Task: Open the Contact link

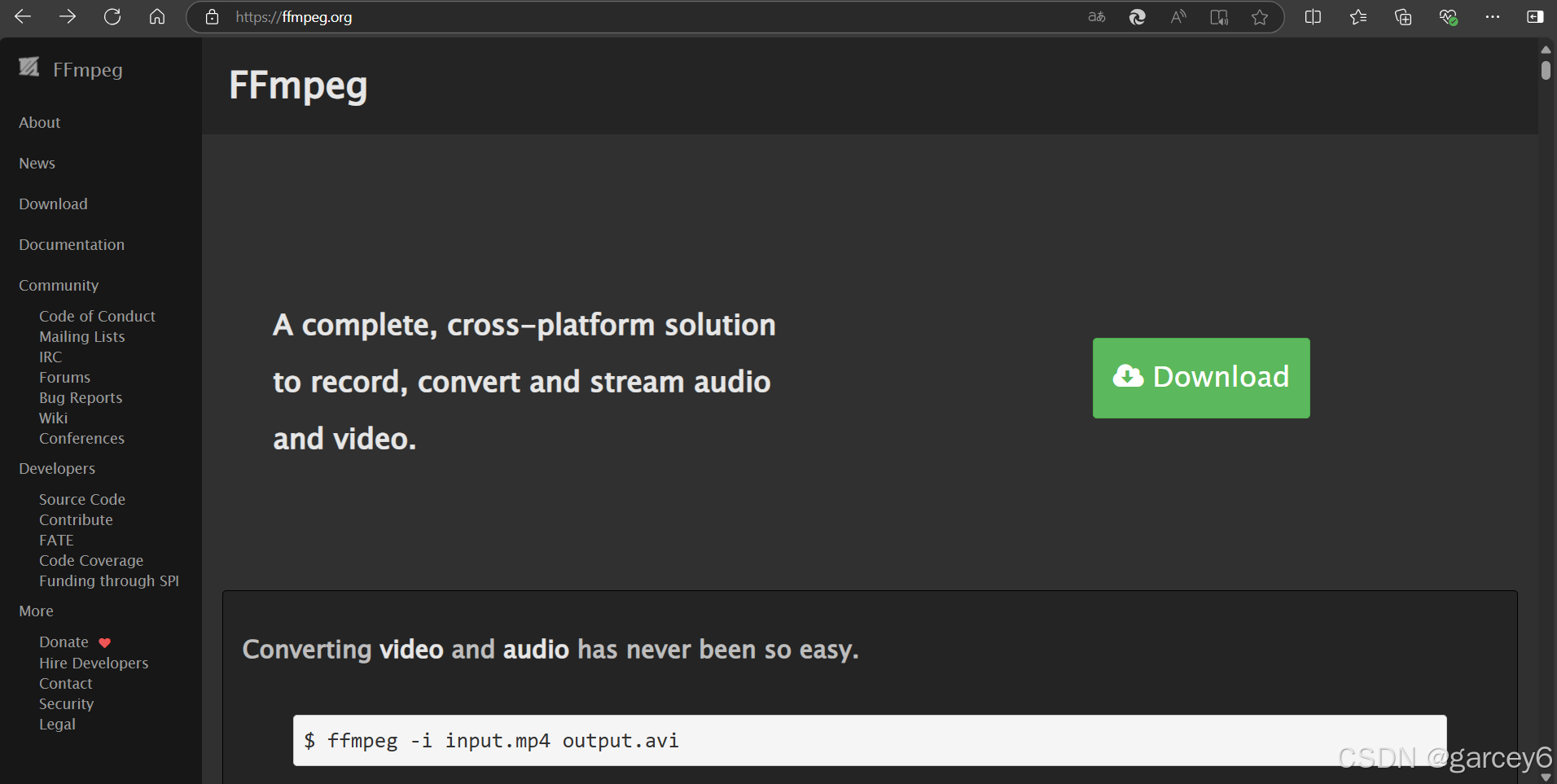Action: click(x=66, y=683)
